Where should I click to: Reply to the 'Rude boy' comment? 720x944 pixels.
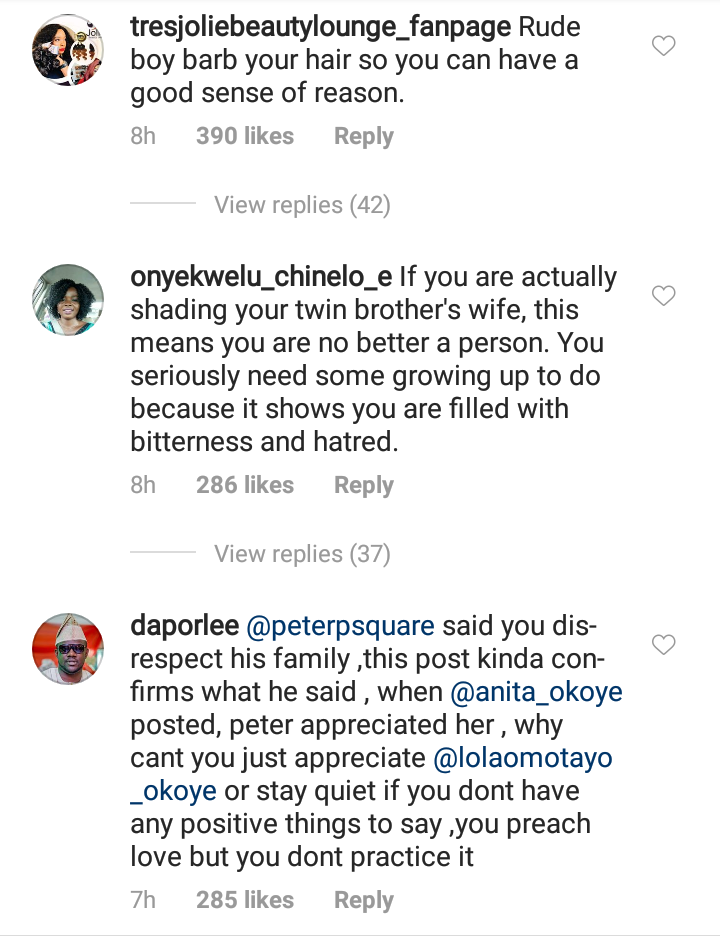(x=363, y=136)
